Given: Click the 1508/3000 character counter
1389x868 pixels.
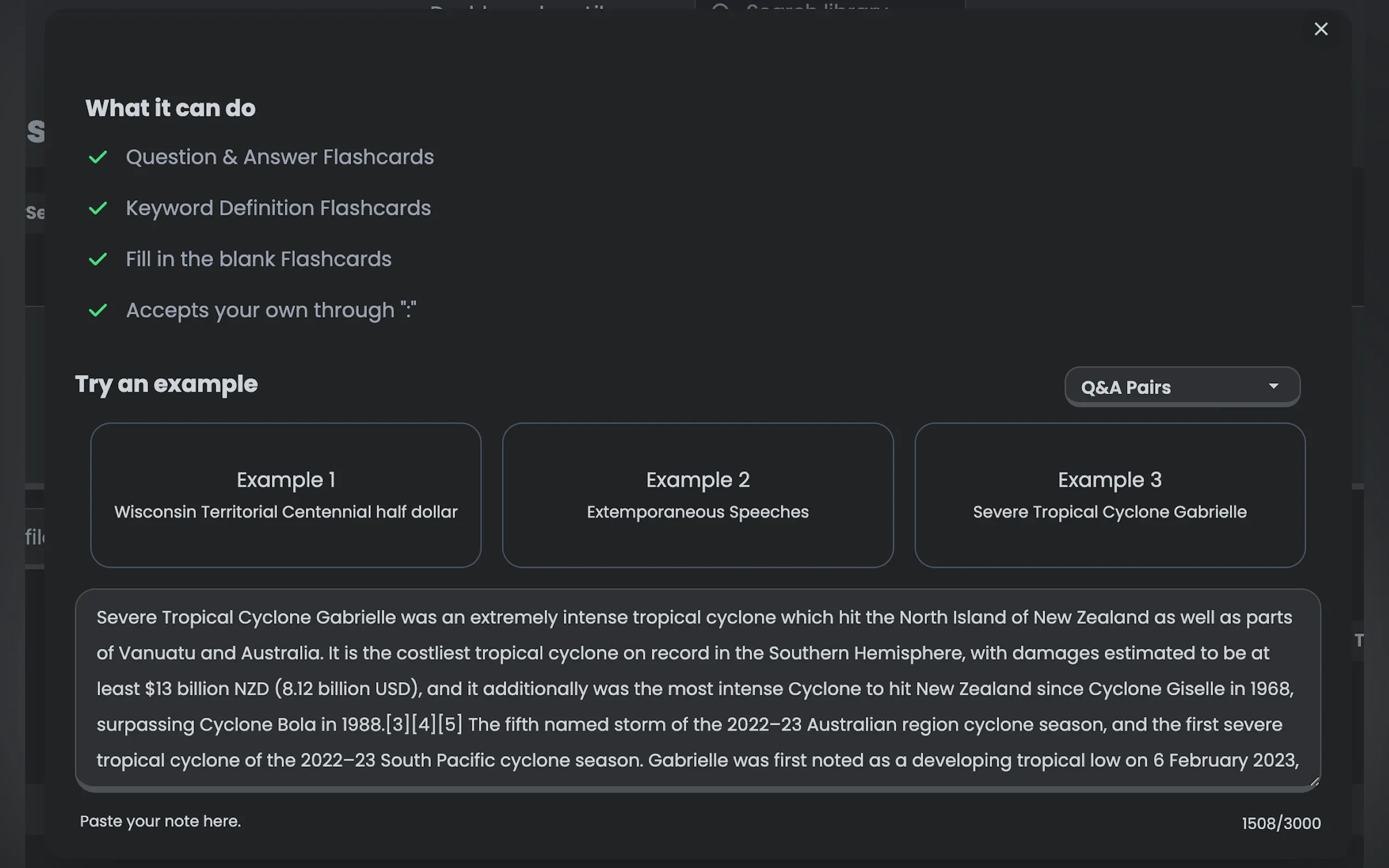Looking at the screenshot, I should (x=1281, y=823).
